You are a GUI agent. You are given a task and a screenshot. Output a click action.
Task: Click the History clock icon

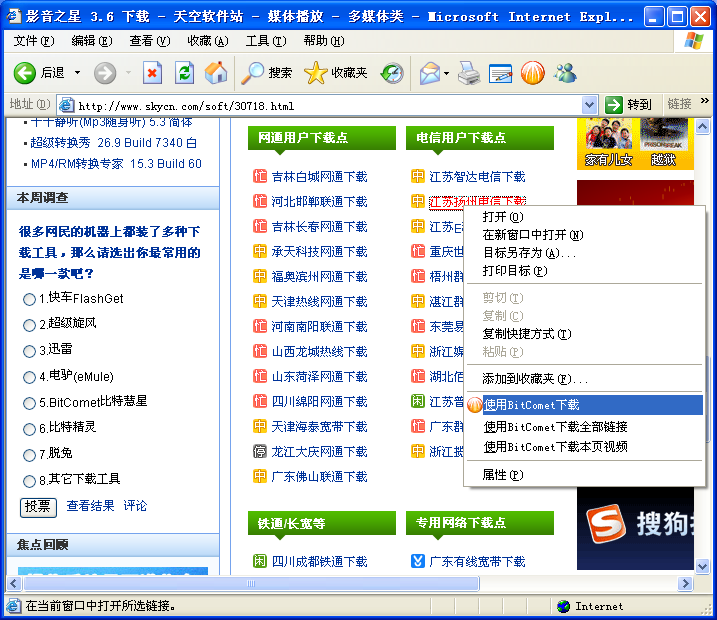392,72
